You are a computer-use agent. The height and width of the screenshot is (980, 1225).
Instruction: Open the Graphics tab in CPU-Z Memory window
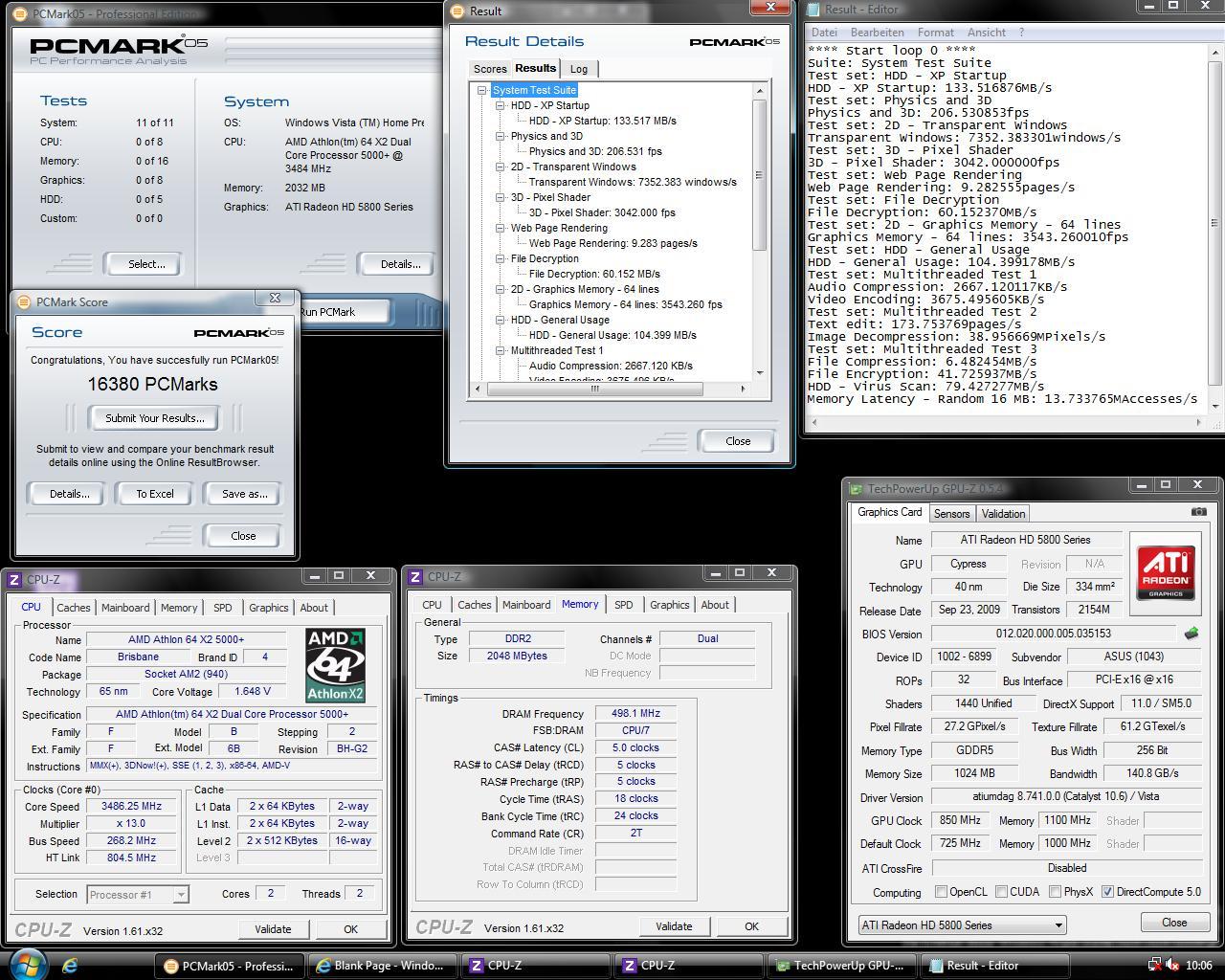tap(669, 605)
